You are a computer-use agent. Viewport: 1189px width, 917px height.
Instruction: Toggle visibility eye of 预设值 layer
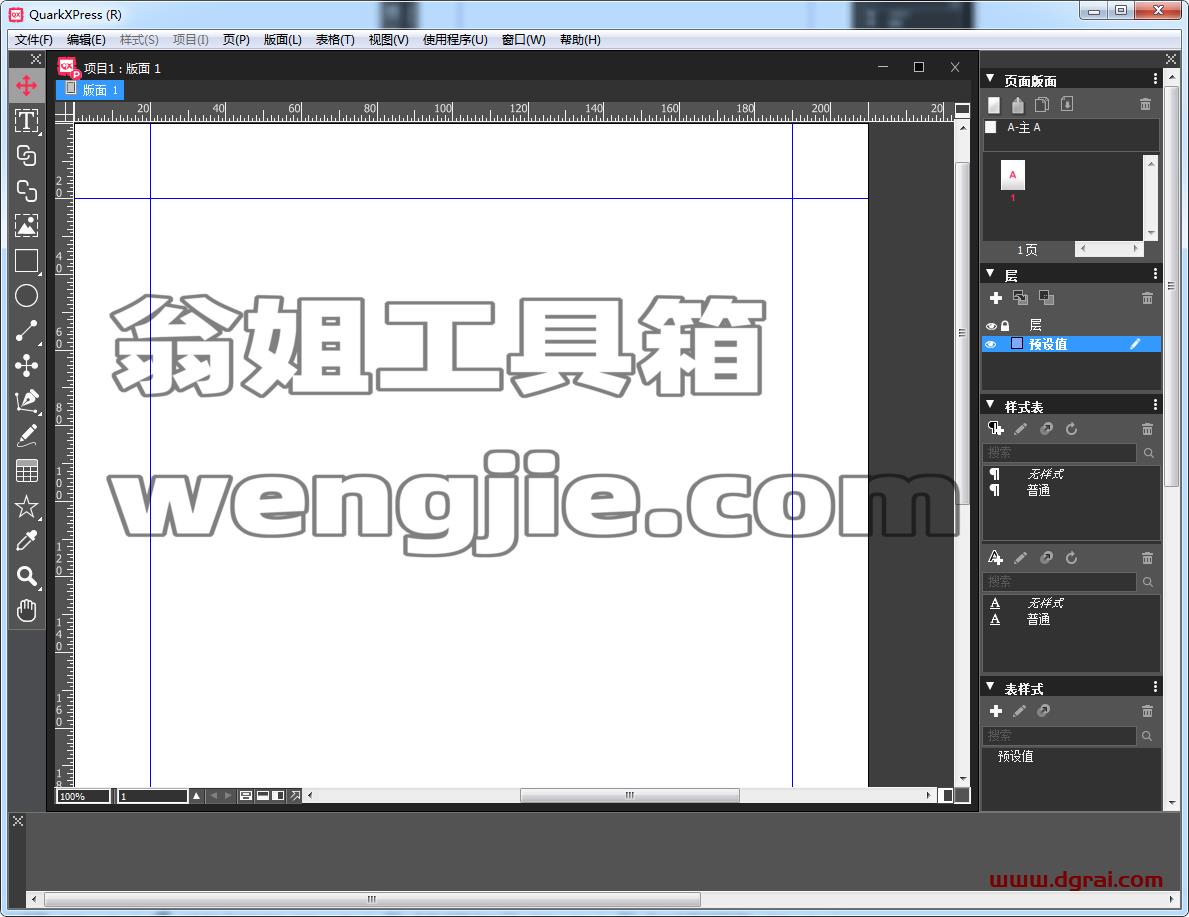coord(991,344)
